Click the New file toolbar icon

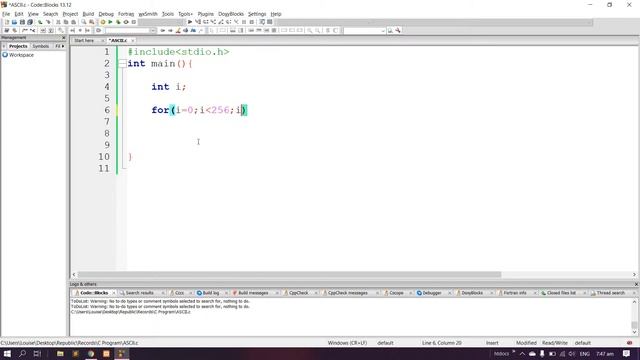[7, 22]
